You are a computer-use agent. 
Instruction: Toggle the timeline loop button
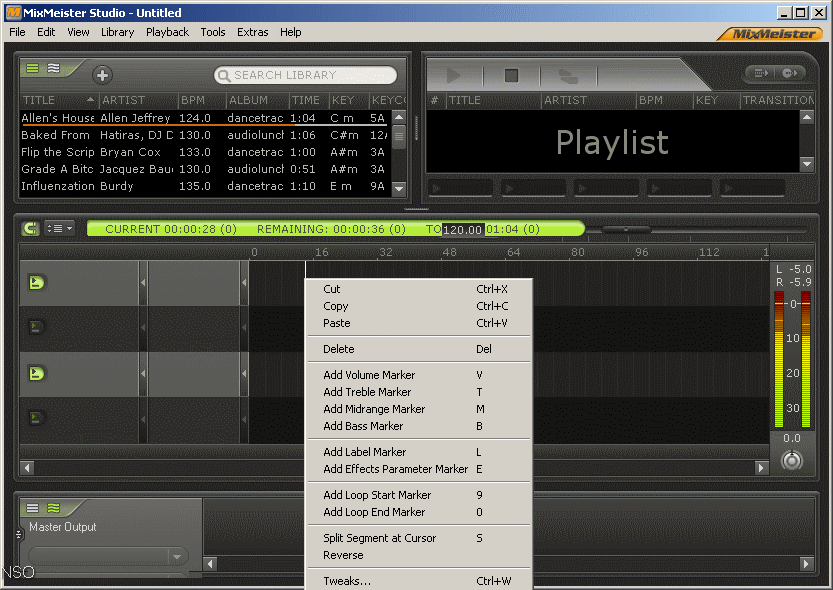point(31,229)
